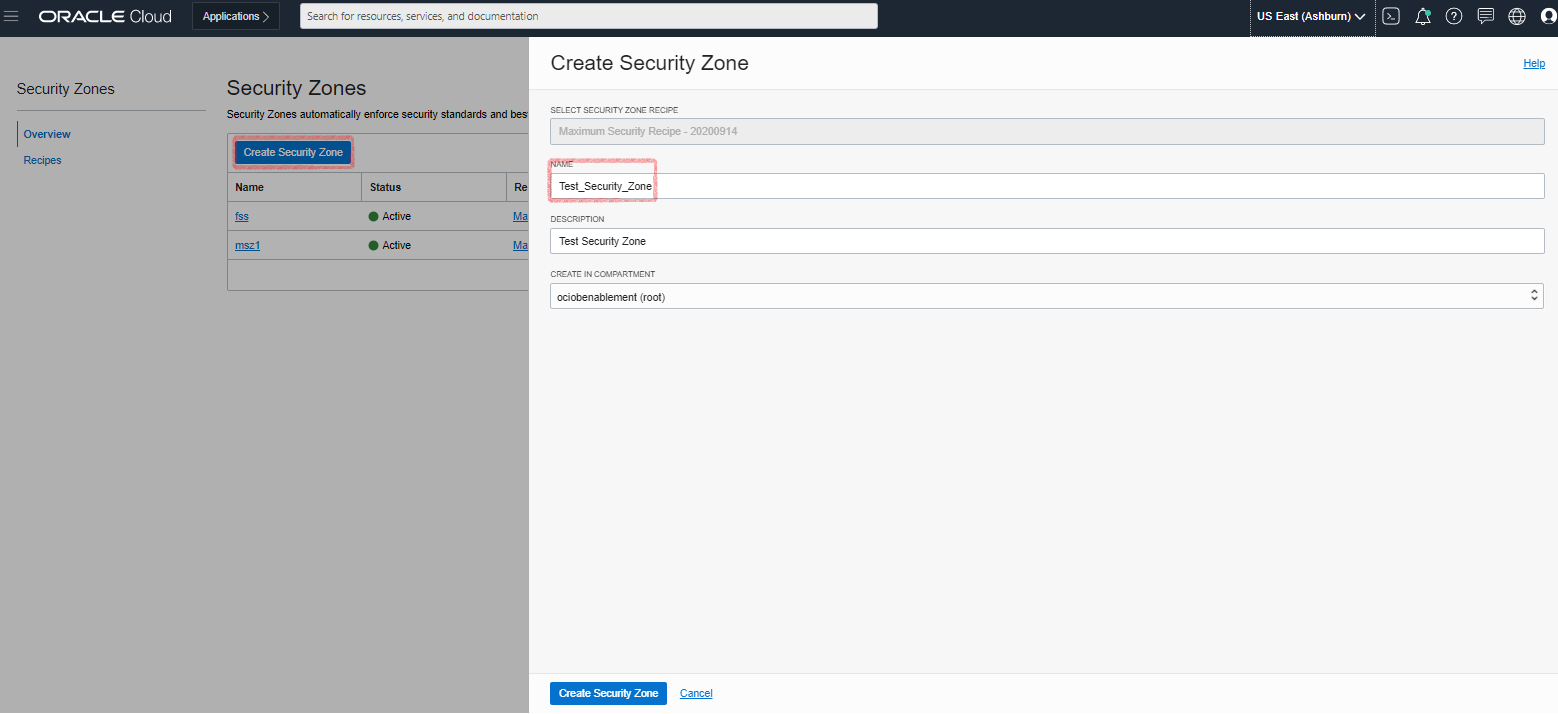This screenshot has width=1558, height=714.
Task: Select Recipes in the Security Zones sidebar
Action: 42,160
